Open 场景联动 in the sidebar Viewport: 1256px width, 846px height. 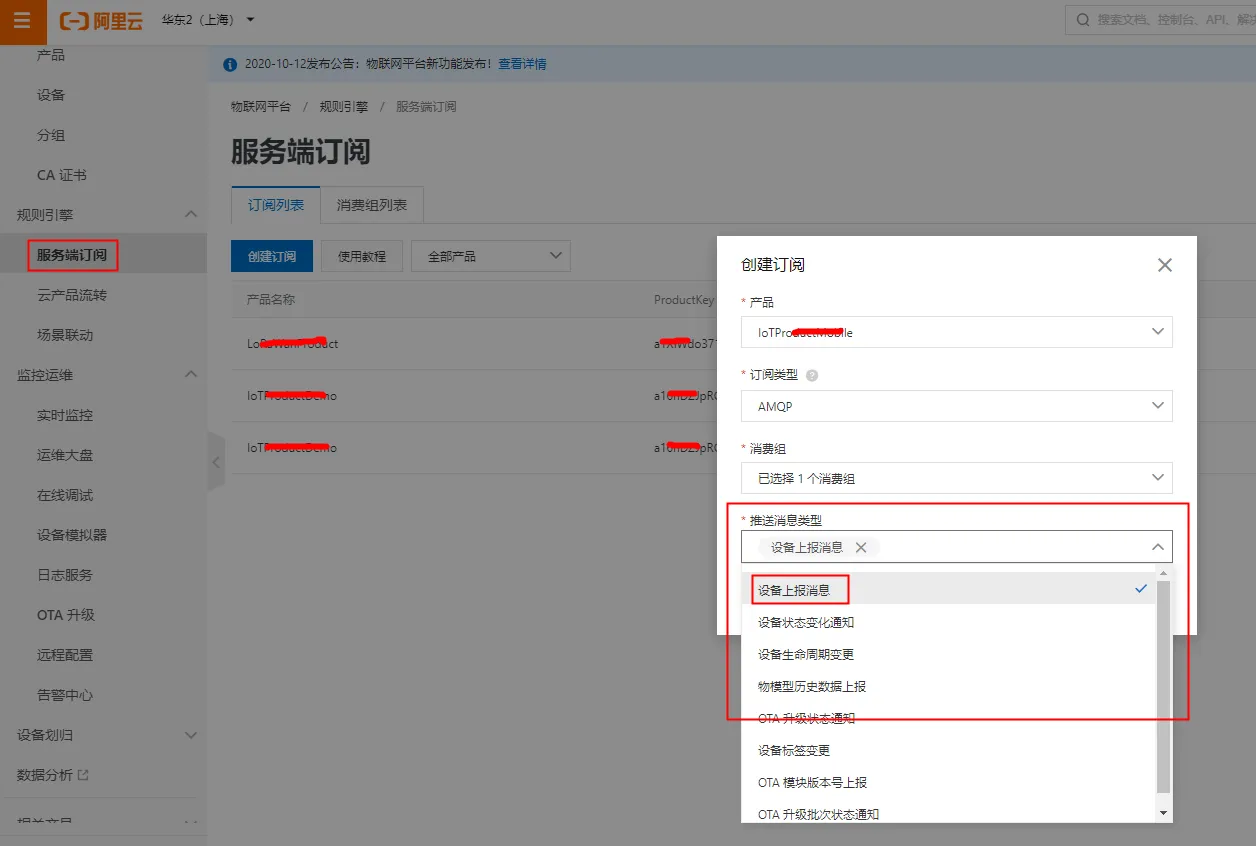(65, 335)
